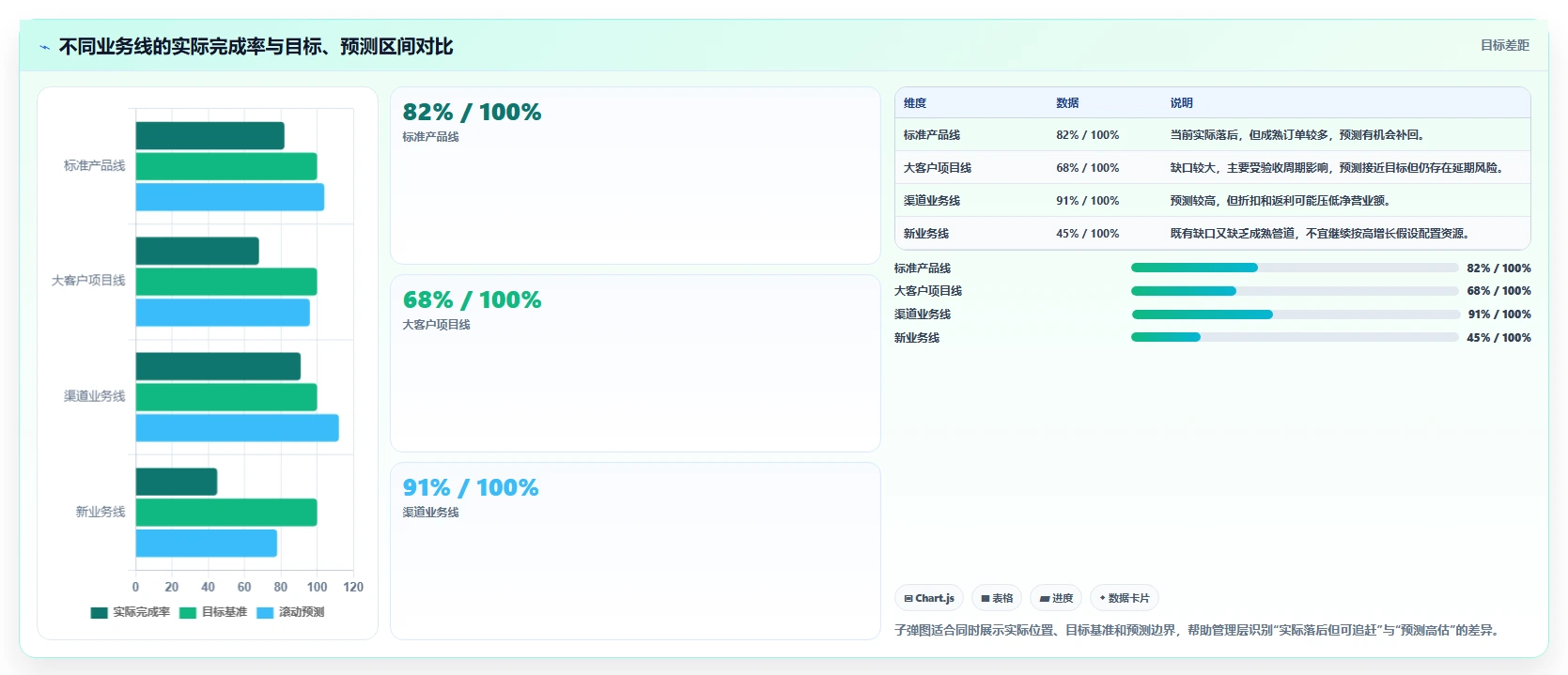Click the dashboard title icon at top left
The width and height of the screenshot is (1568, 675).
pos(44,47)
